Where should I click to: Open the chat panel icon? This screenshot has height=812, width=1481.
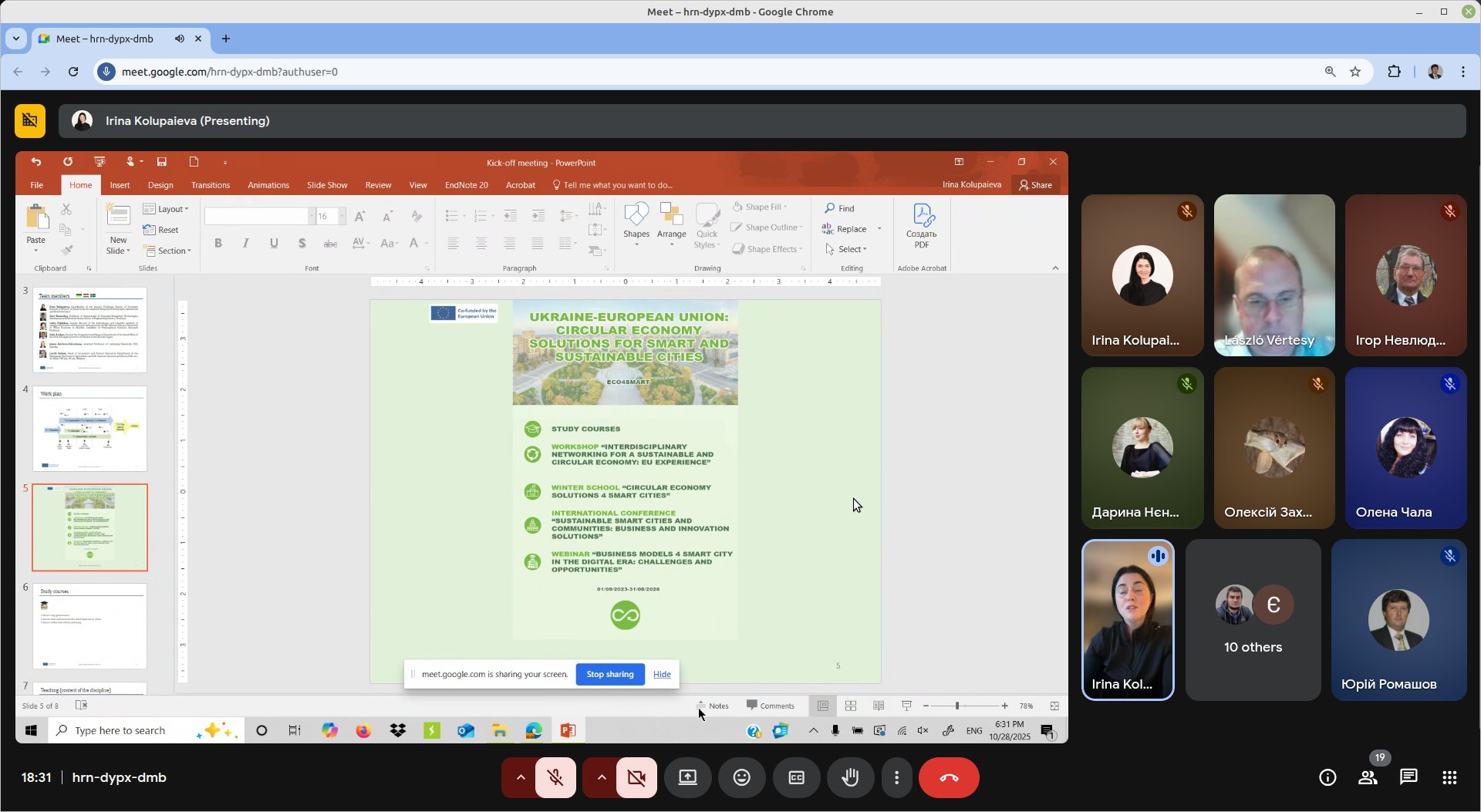pos(1408,777)
